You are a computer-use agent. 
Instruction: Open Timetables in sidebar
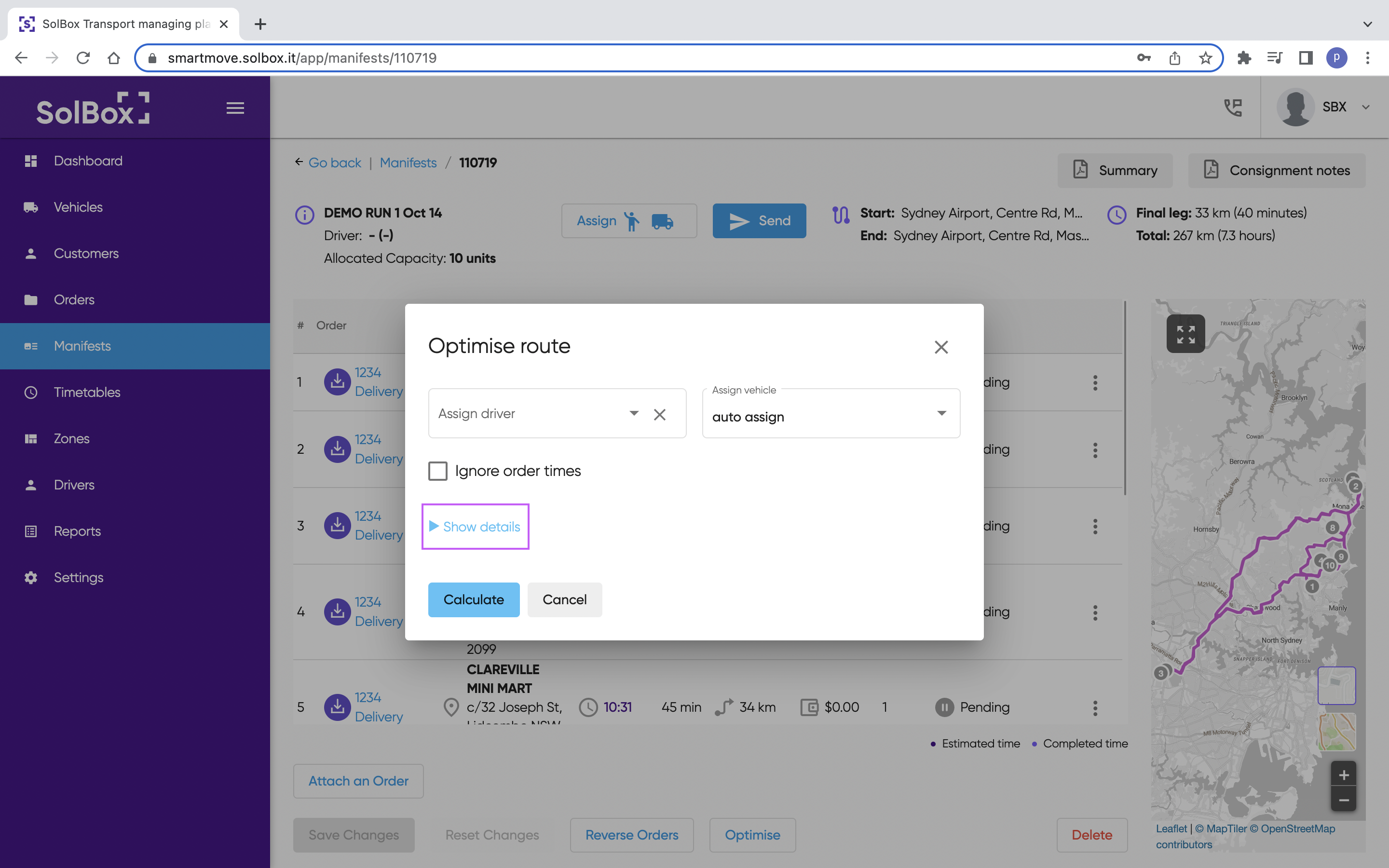pyautogui.click(x=135, y=392)
